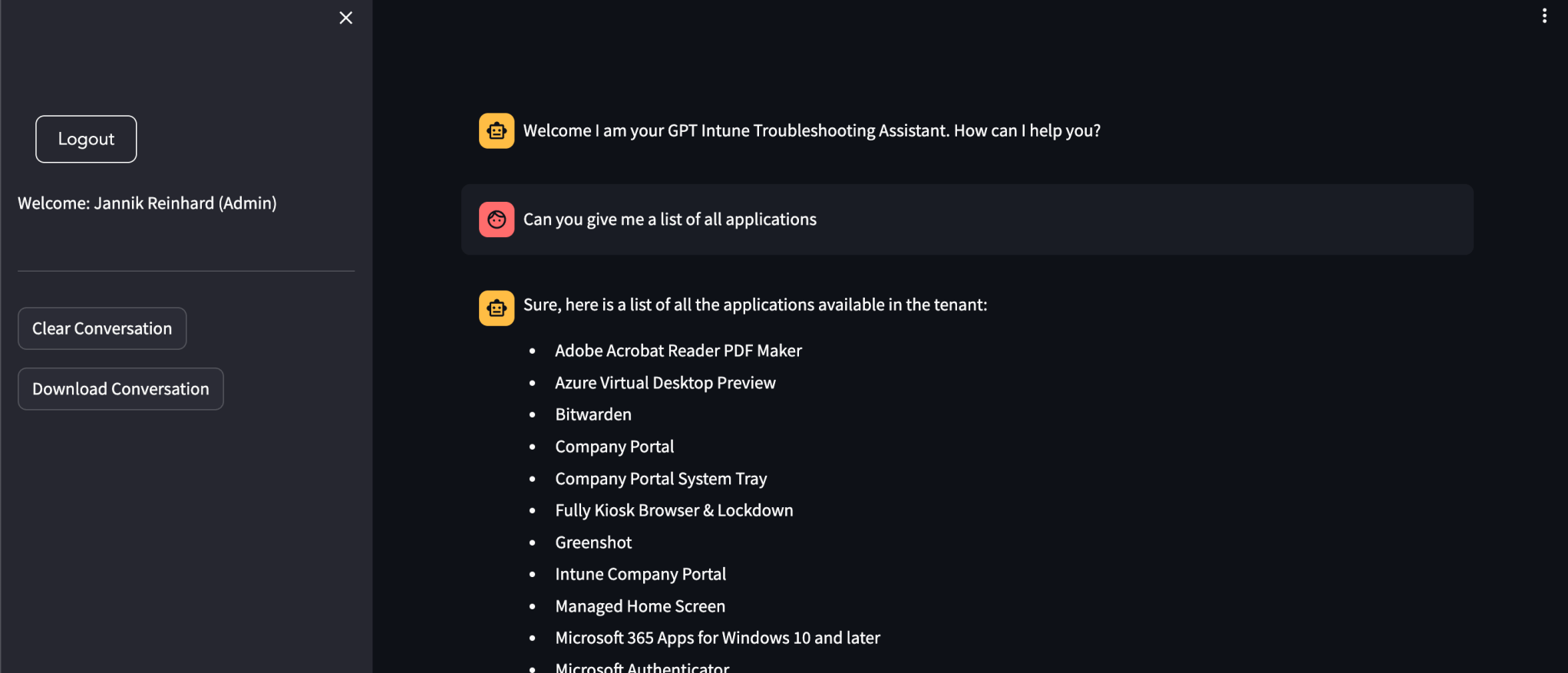Select Azure Virtual Desktop Preview entry
Screen dimensions: 1568x673
665,382
